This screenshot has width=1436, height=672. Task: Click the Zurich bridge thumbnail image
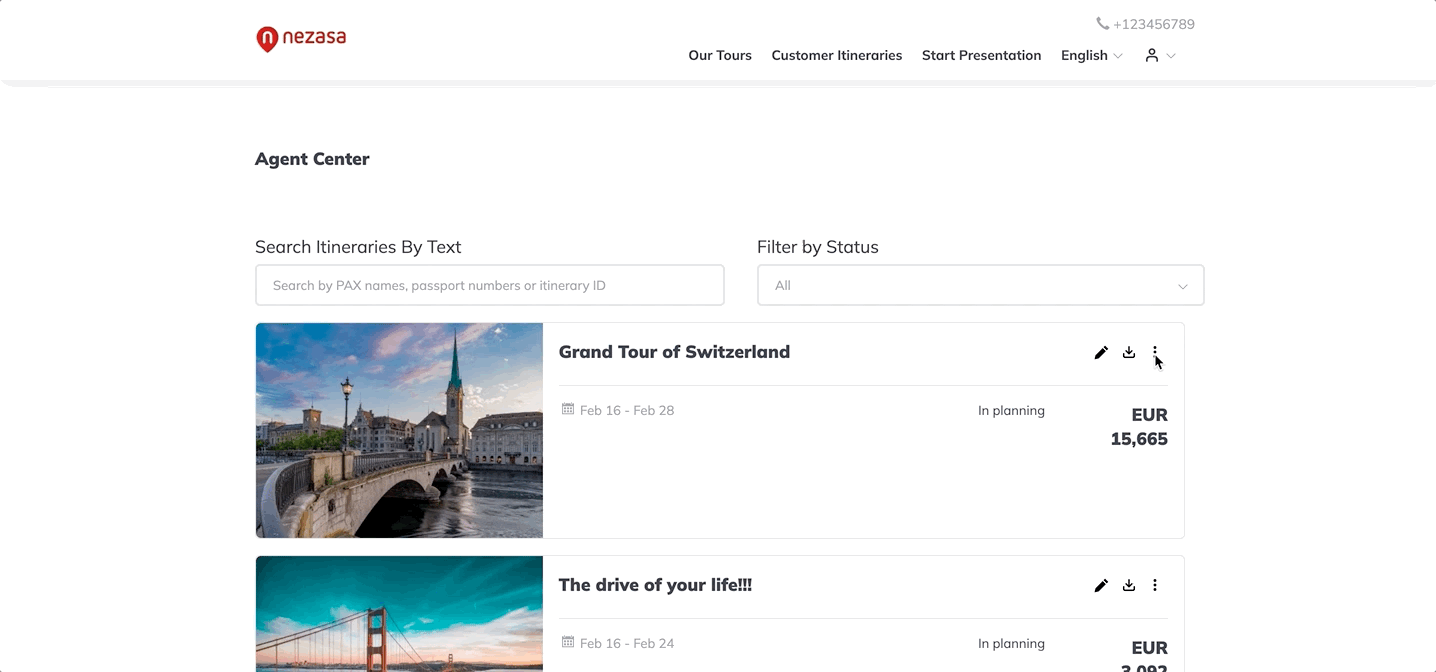tap(399, 430)
